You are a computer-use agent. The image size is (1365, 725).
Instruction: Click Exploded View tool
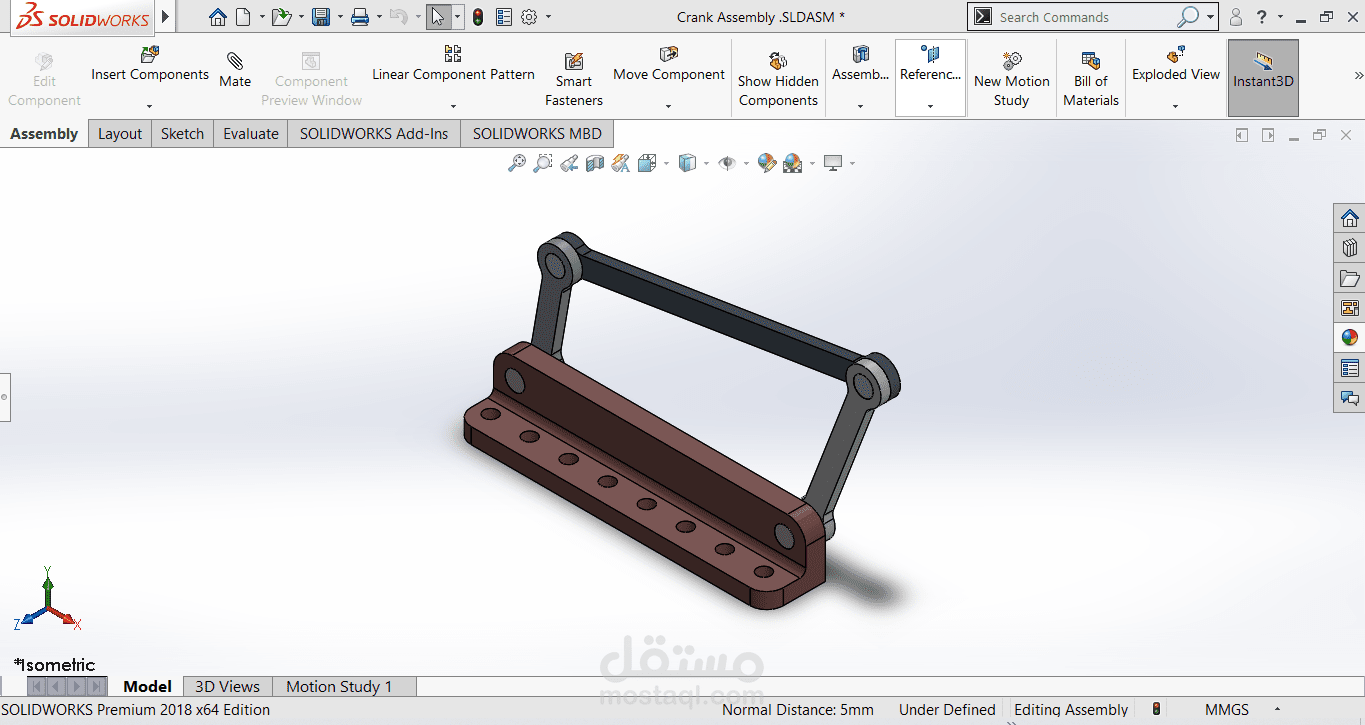pos(1176,65)
